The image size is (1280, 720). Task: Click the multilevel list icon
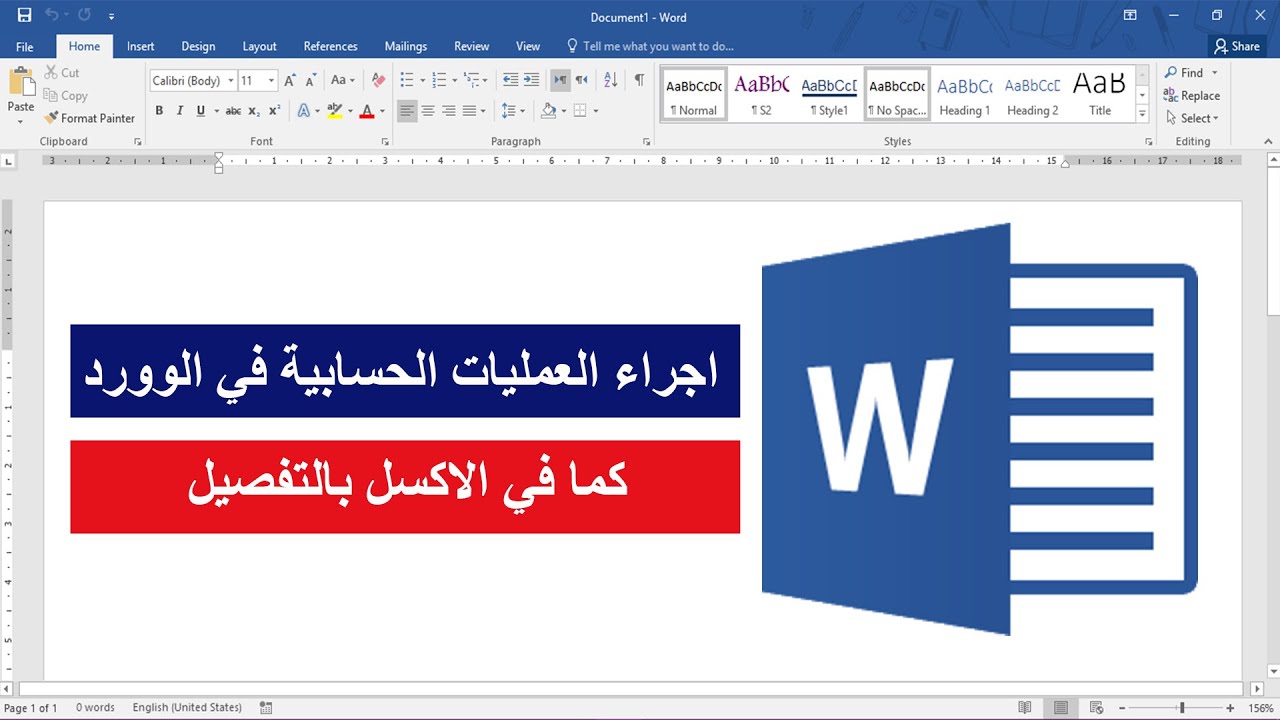pos(472,80)
